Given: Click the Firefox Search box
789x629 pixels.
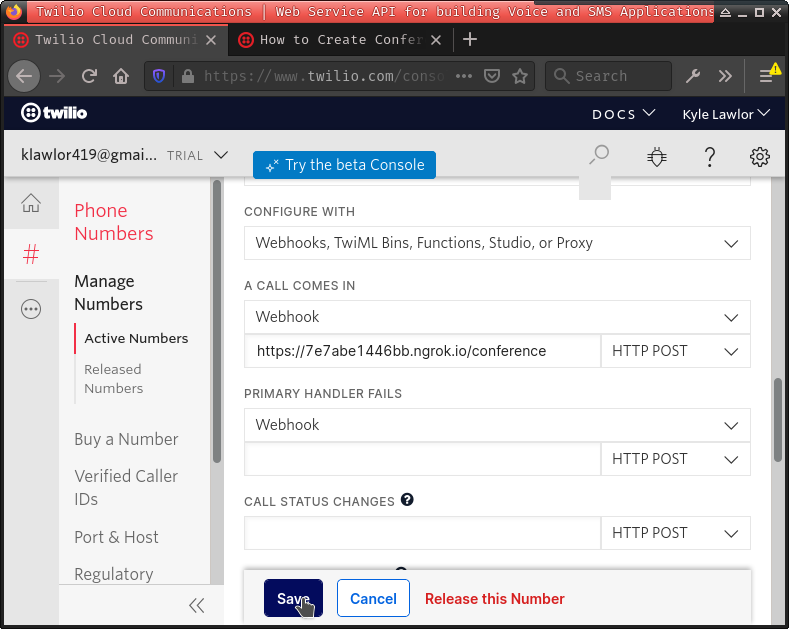Looking at the screenshot, I should pyautogui.click(x=609, y=76).
